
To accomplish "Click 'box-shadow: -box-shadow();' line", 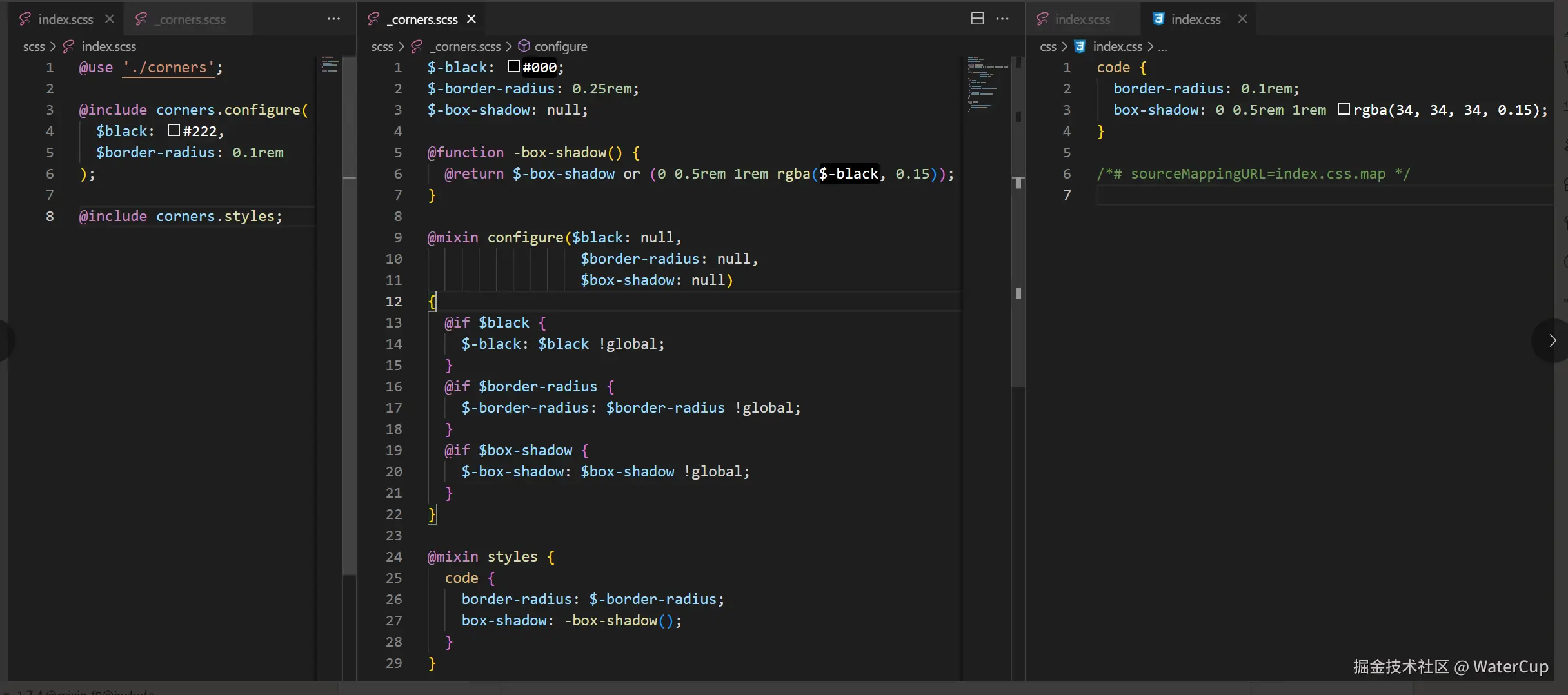I will pos(571,620).
